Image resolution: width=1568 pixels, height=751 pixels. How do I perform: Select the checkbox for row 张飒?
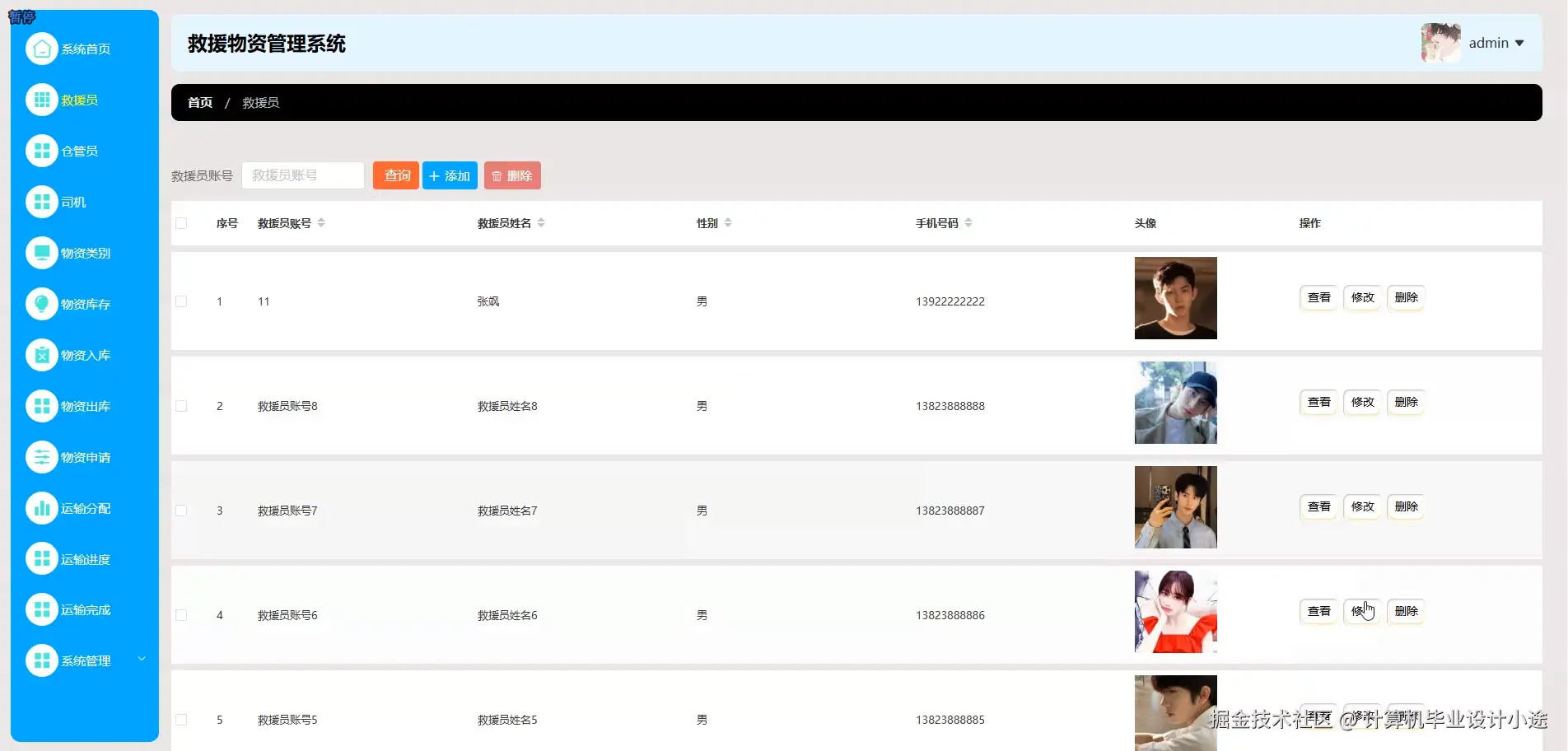[x=181, y=301]
